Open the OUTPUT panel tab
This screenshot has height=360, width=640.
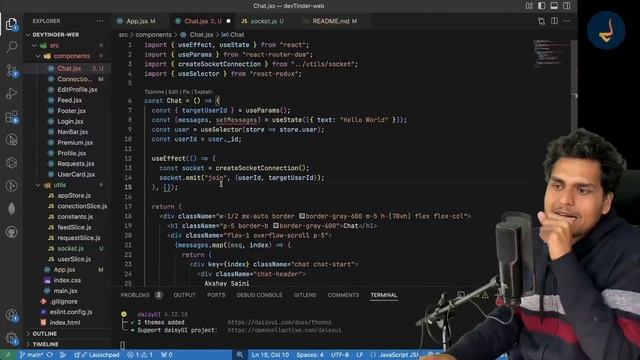pyautogui.click(x=184, y=295)
